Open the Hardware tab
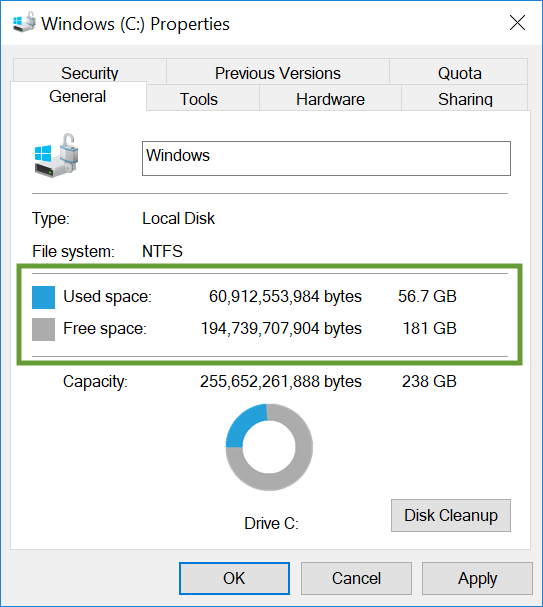 [330, 98]
